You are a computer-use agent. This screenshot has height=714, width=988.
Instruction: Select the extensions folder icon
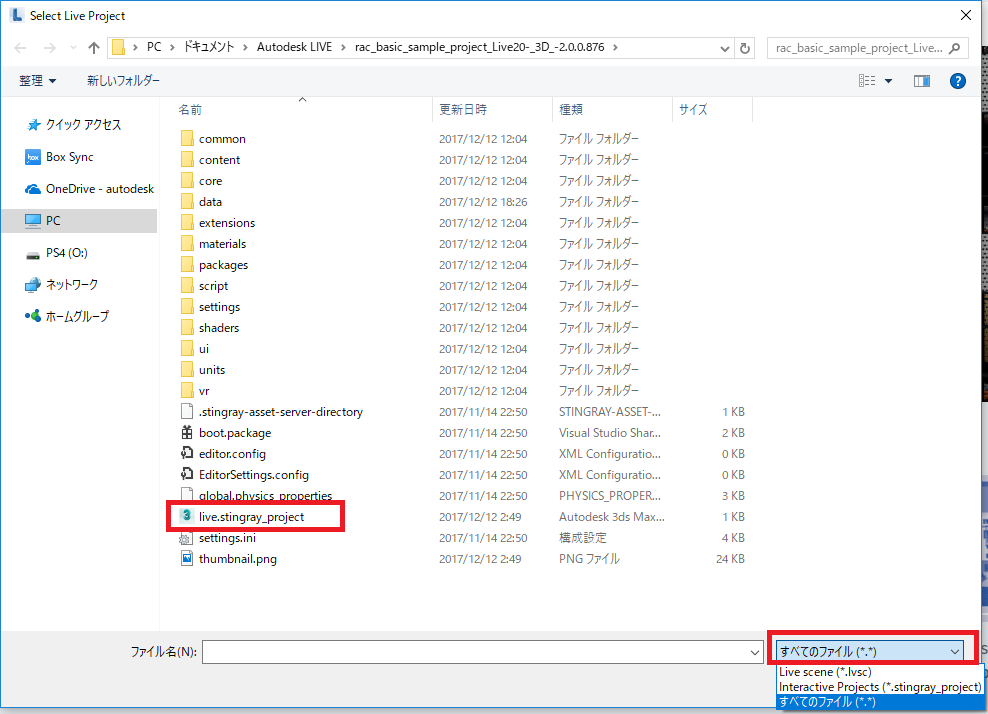187,222
